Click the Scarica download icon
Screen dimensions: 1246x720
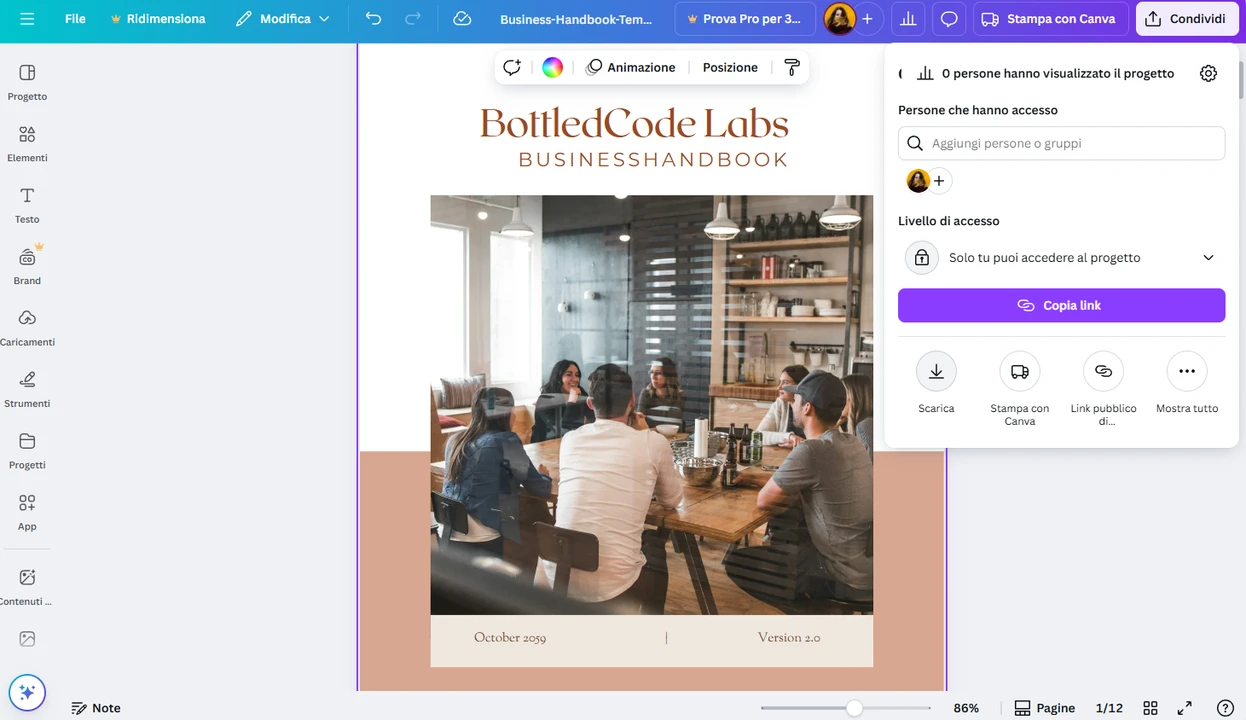936,371
